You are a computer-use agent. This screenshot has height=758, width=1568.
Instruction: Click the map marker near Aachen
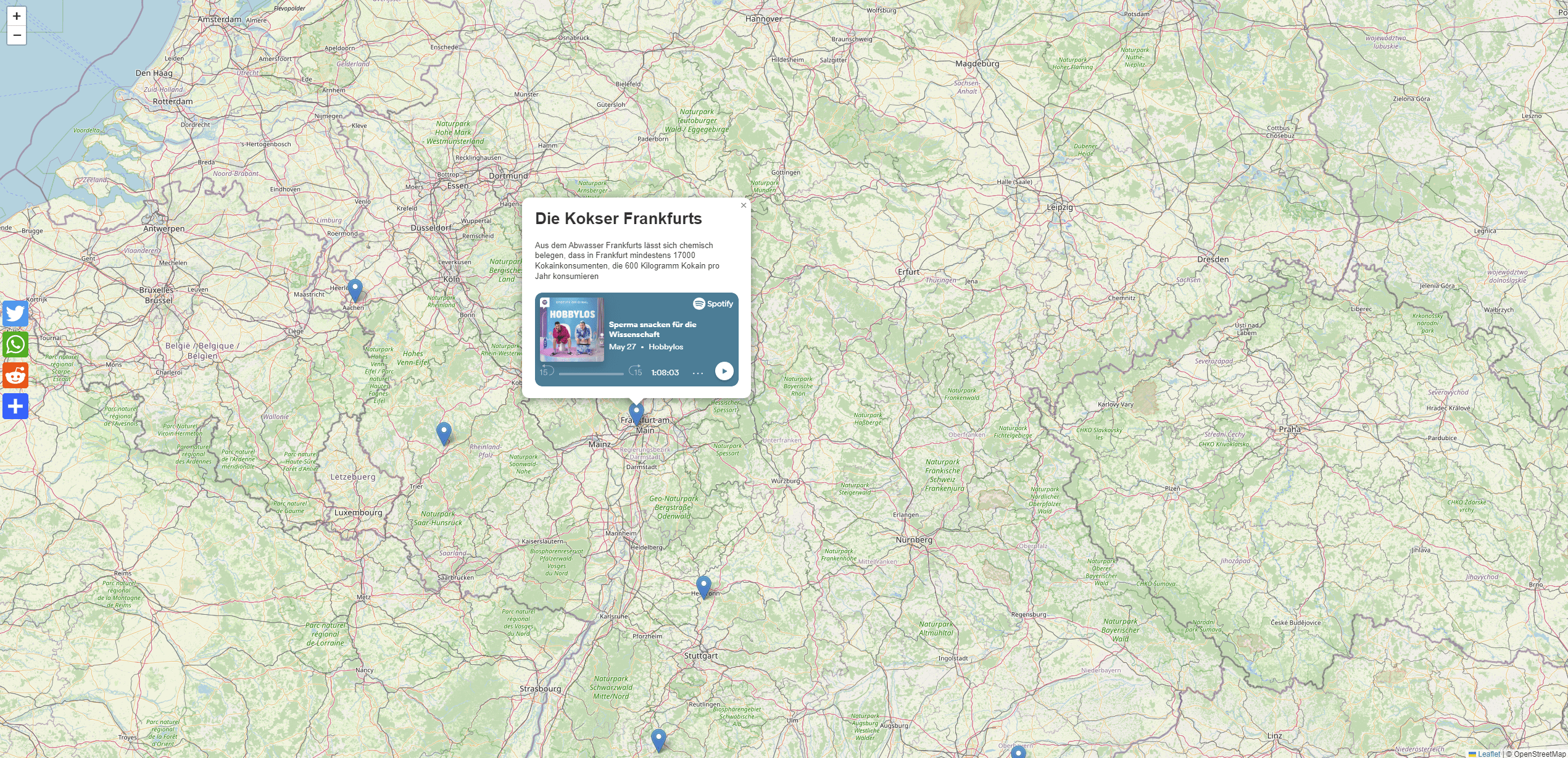point(355,289)
